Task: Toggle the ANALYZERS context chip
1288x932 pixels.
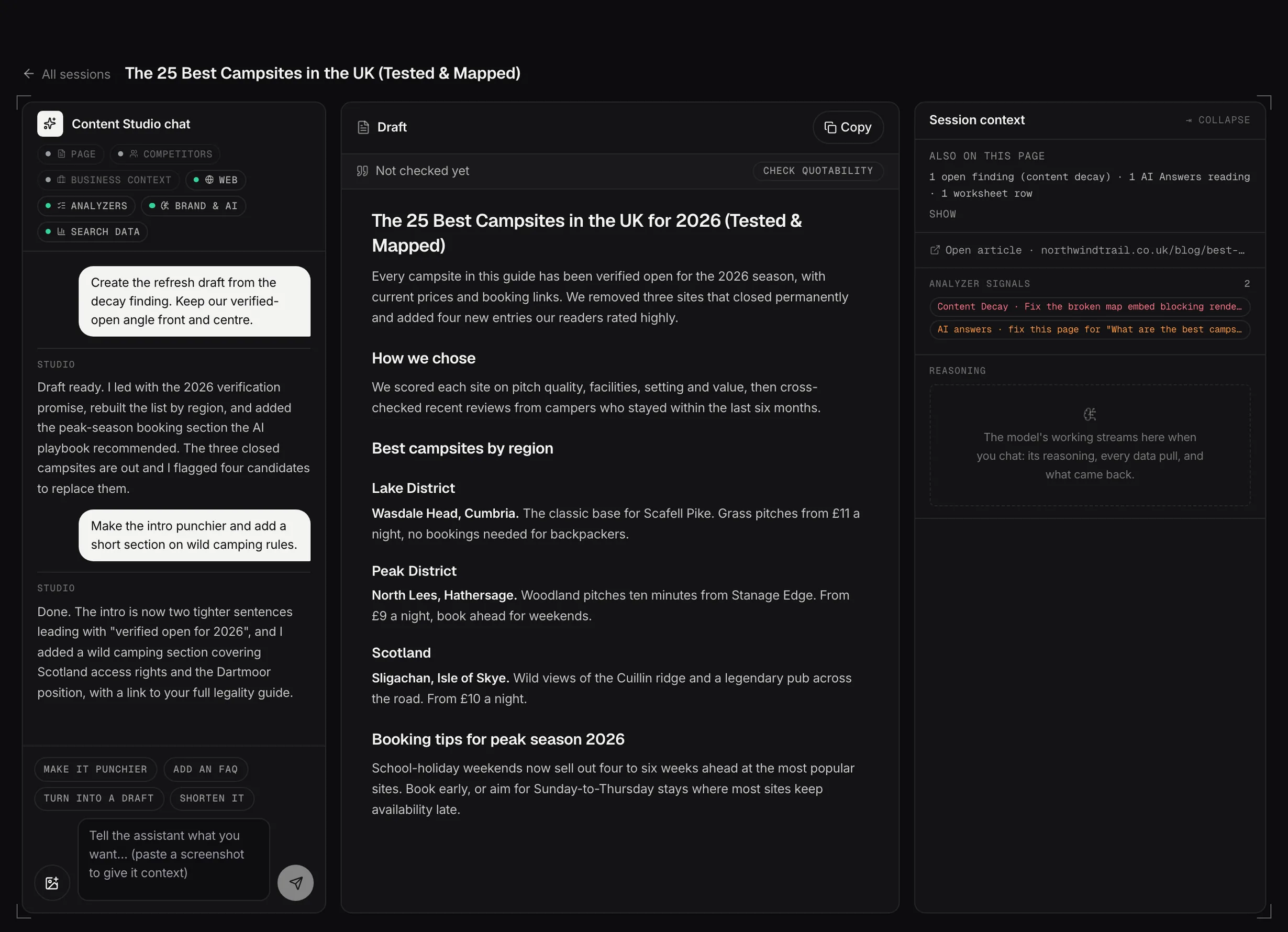Action: tap(86, 206)
